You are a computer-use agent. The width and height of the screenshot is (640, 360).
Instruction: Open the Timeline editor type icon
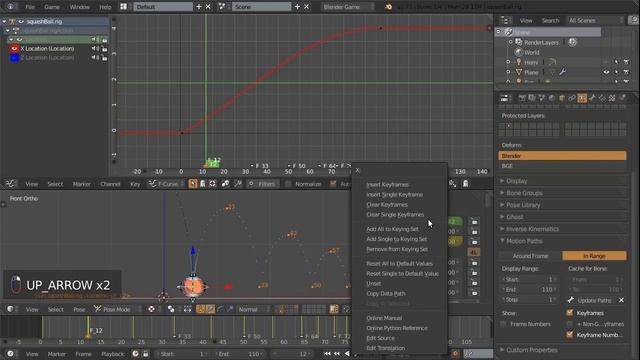(10, 354)
